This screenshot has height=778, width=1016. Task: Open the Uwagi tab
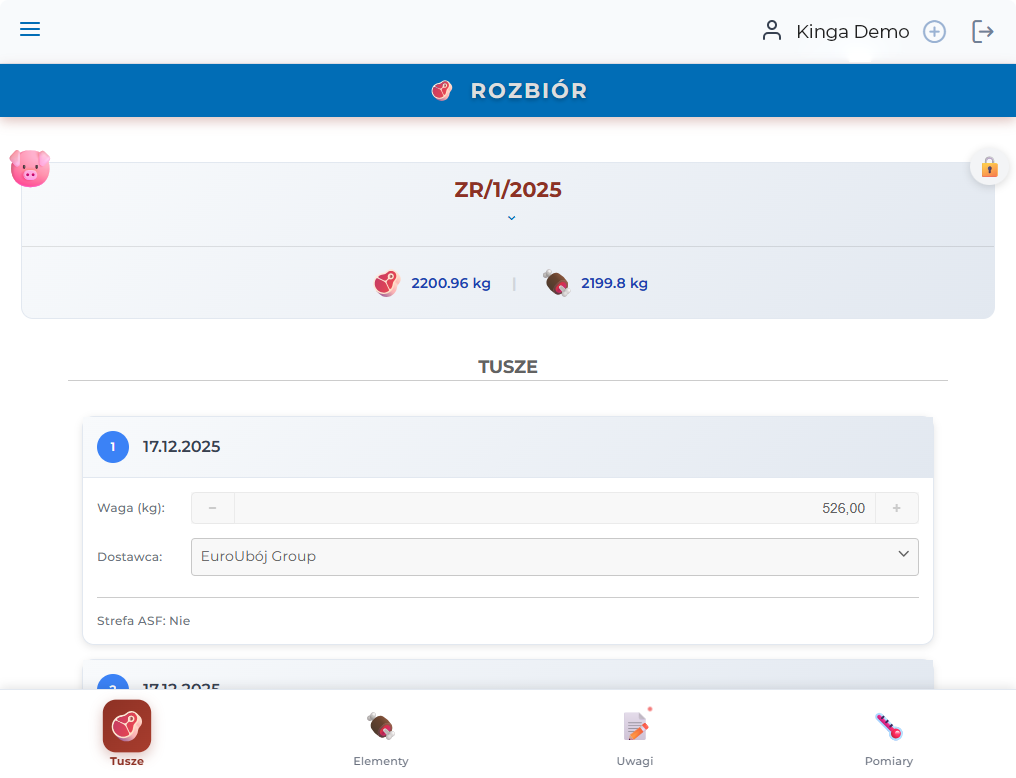(x=635, y=733)
